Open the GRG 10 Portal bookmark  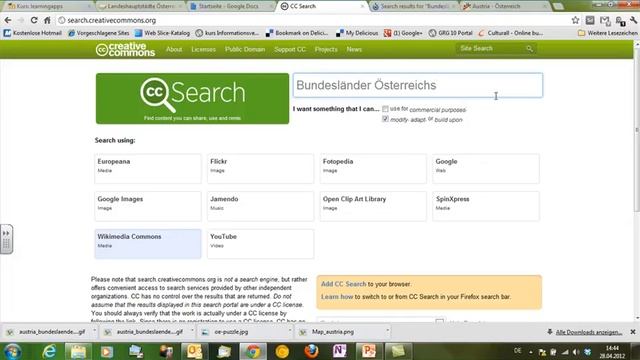point(451,33)
